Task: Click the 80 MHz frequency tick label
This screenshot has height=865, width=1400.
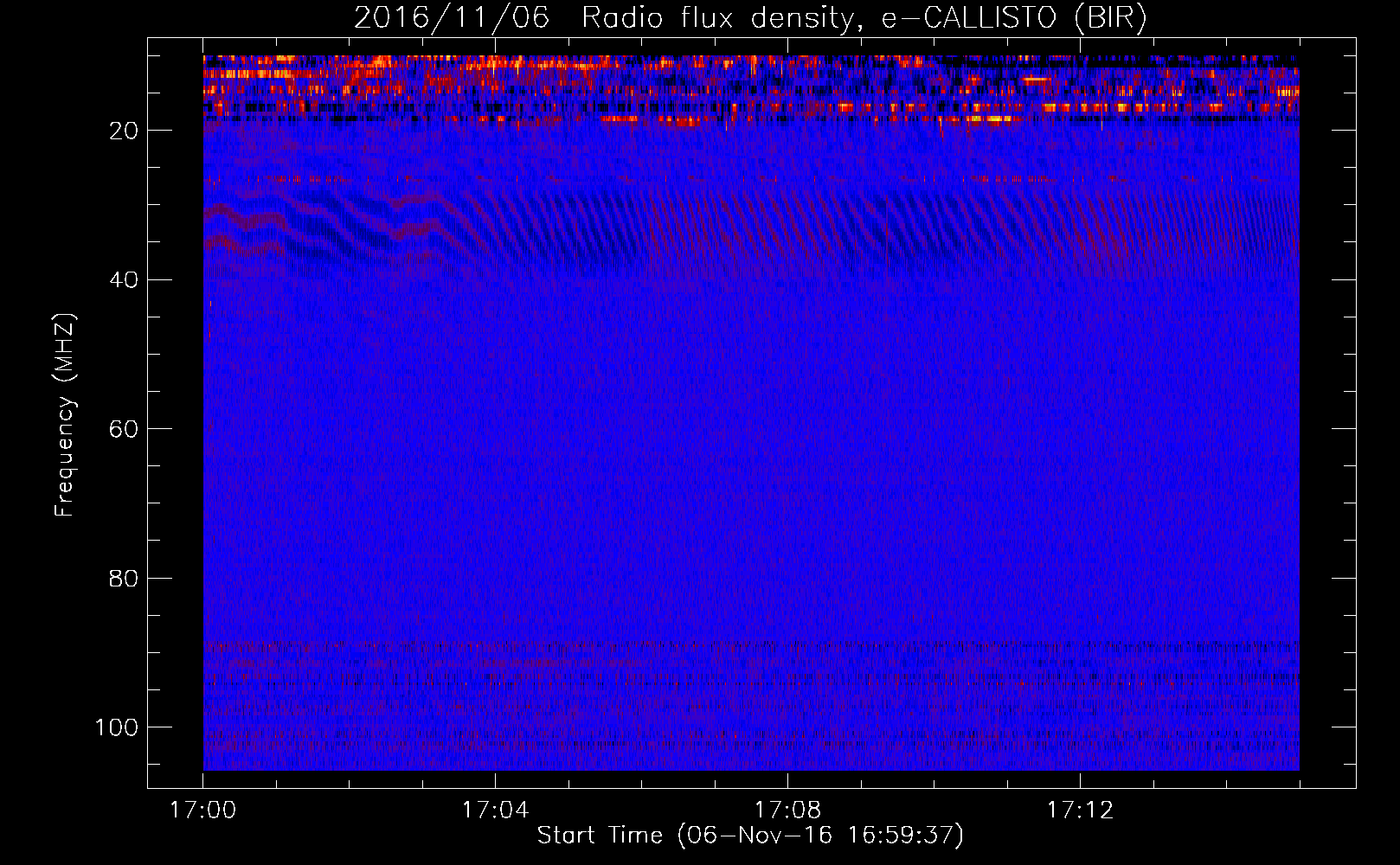Action: click(125, 579)
